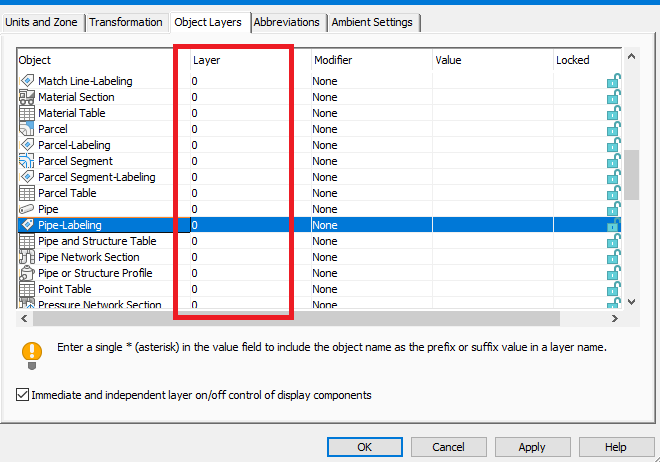Click the Parcel Table grid icon
Screen dimensions: 660x462
click(x=27, y=193)
